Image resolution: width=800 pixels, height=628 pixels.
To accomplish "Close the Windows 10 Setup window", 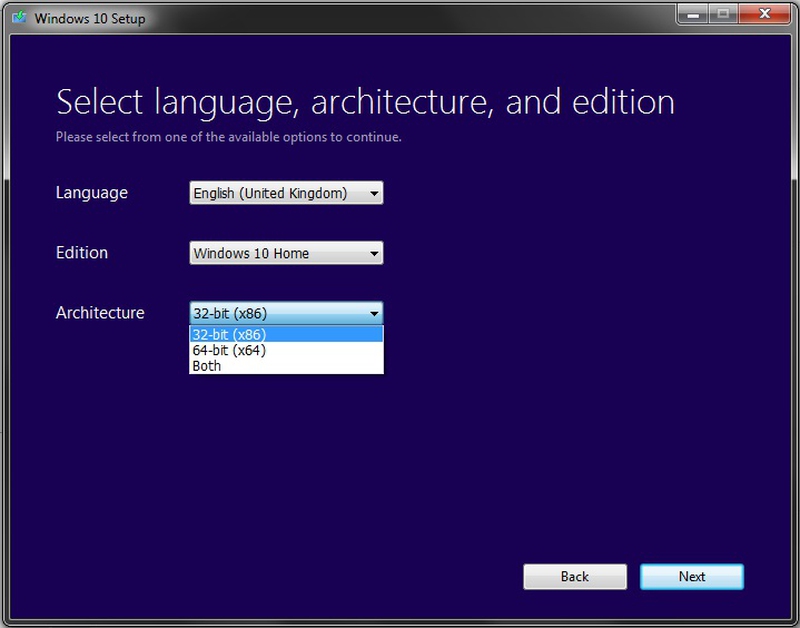I will [764, 14].
